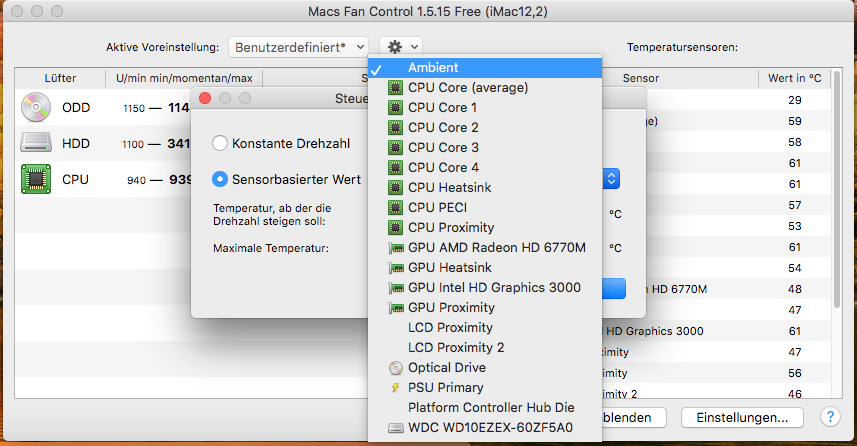Click the Lüfter column header
The height and width of the screenshot is (446, 857).
[60, 78]
